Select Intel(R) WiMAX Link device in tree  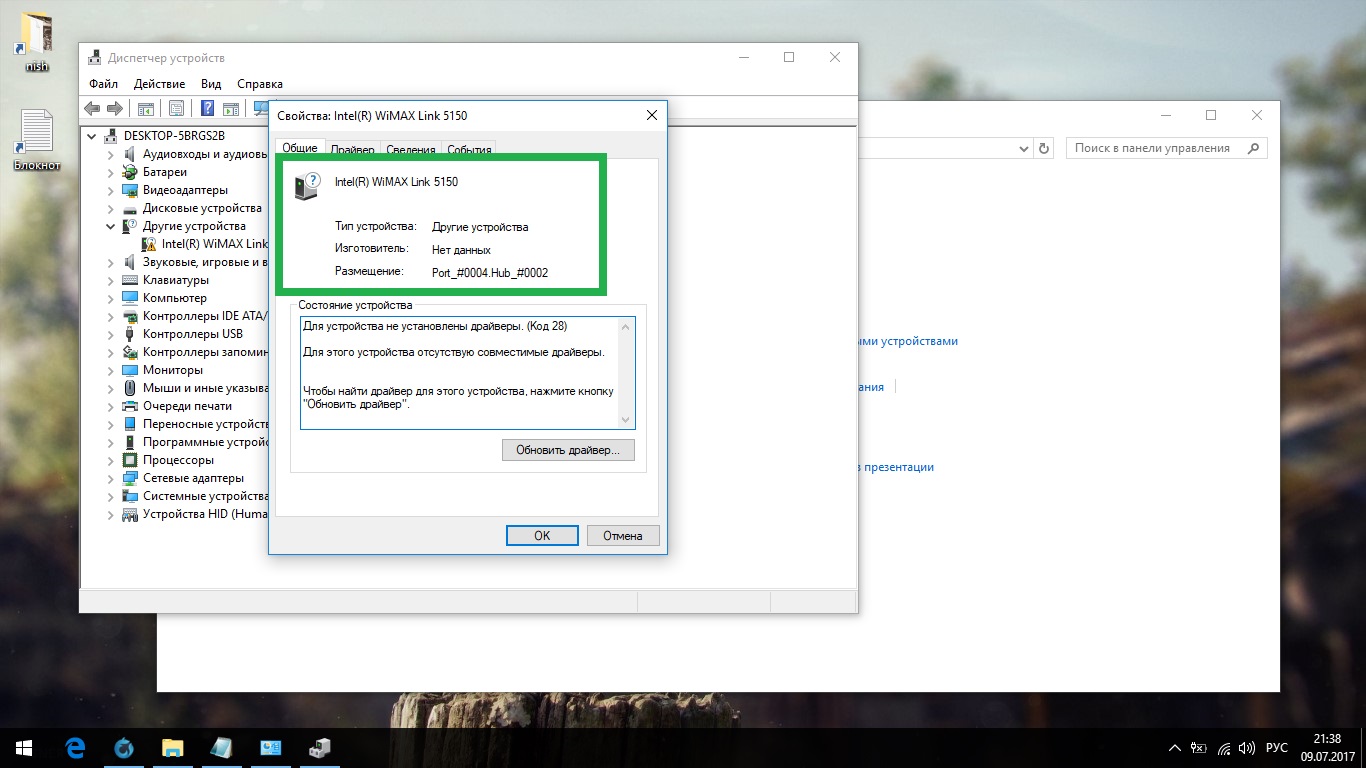click(x=215, y=244)
